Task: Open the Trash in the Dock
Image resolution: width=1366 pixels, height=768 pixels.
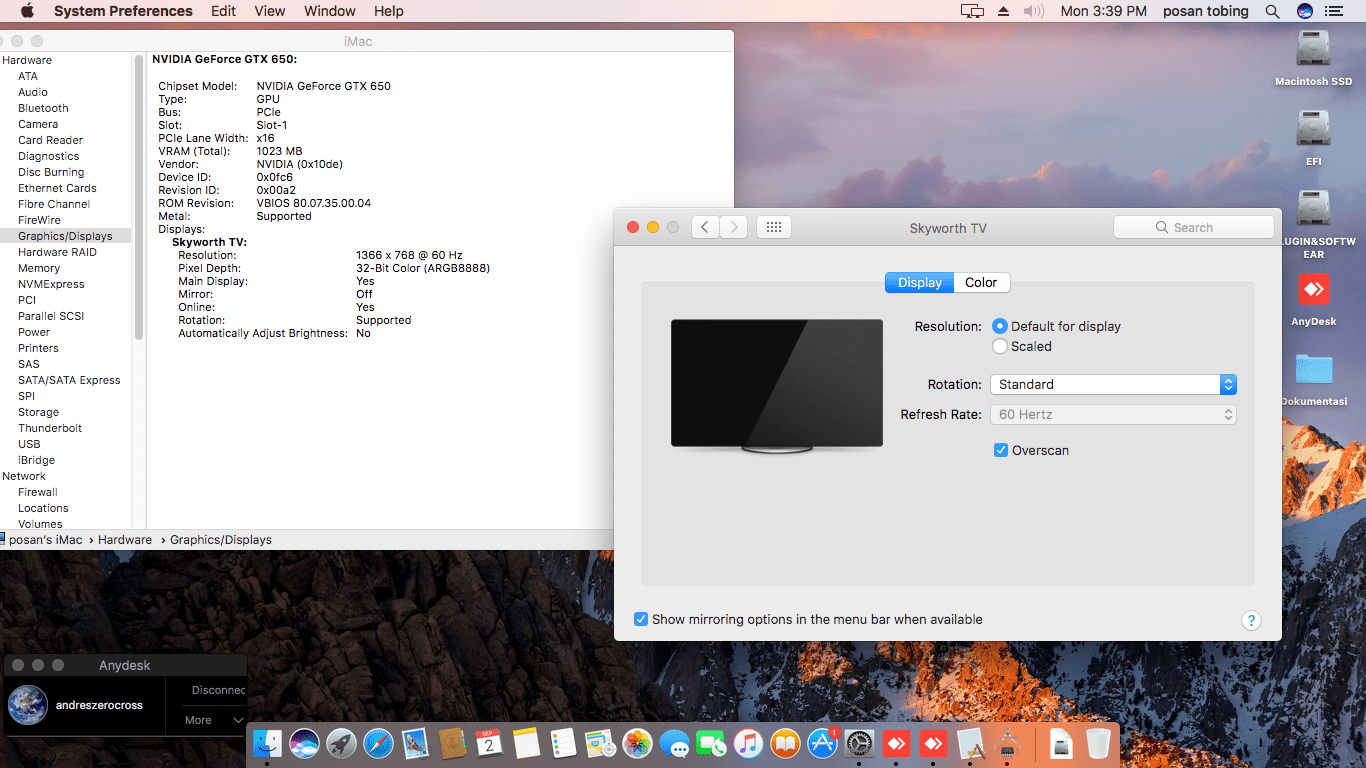Action: coord(1098,743)
